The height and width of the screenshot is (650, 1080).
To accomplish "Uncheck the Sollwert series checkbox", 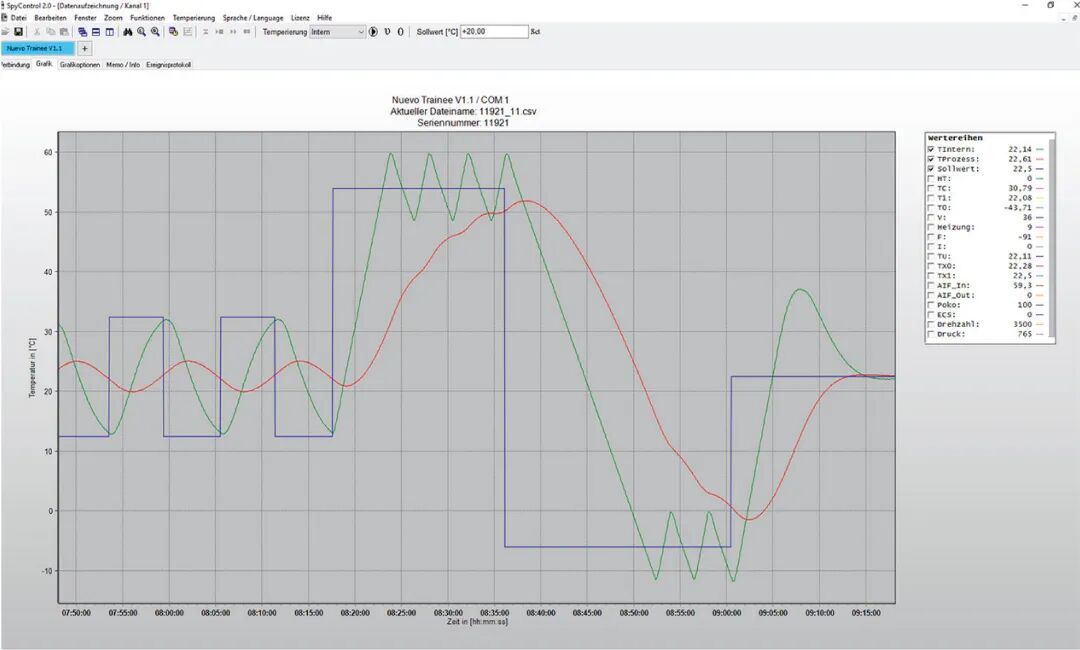I will pos(931,169).
